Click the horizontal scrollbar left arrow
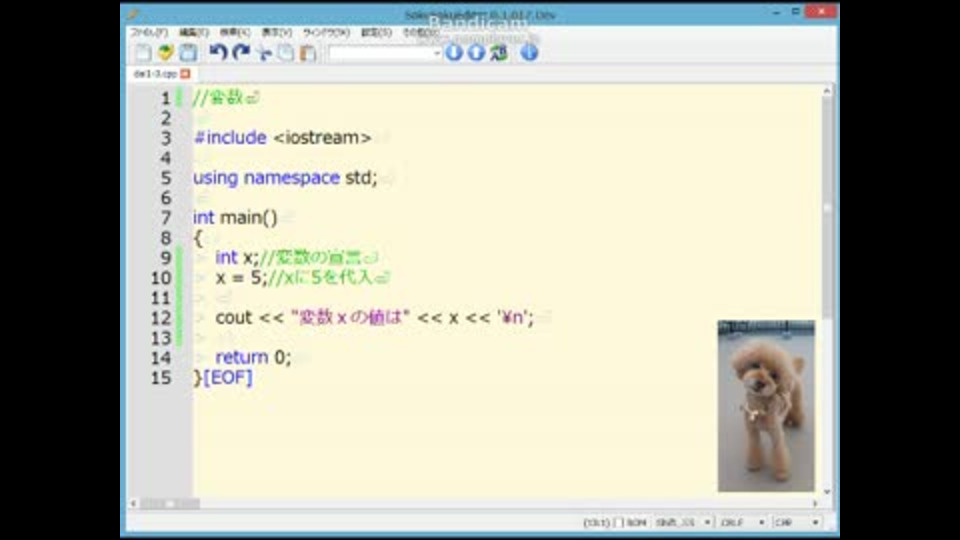 pos(133,503)
